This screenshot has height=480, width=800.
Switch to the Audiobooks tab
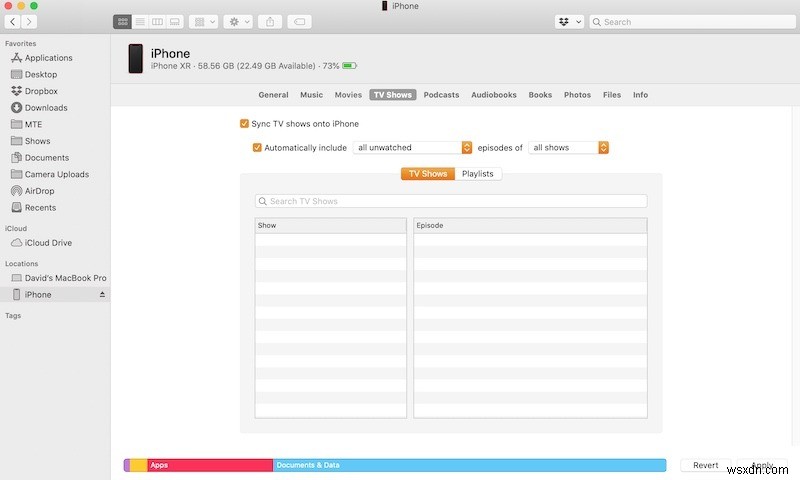(x=494, y=95)
